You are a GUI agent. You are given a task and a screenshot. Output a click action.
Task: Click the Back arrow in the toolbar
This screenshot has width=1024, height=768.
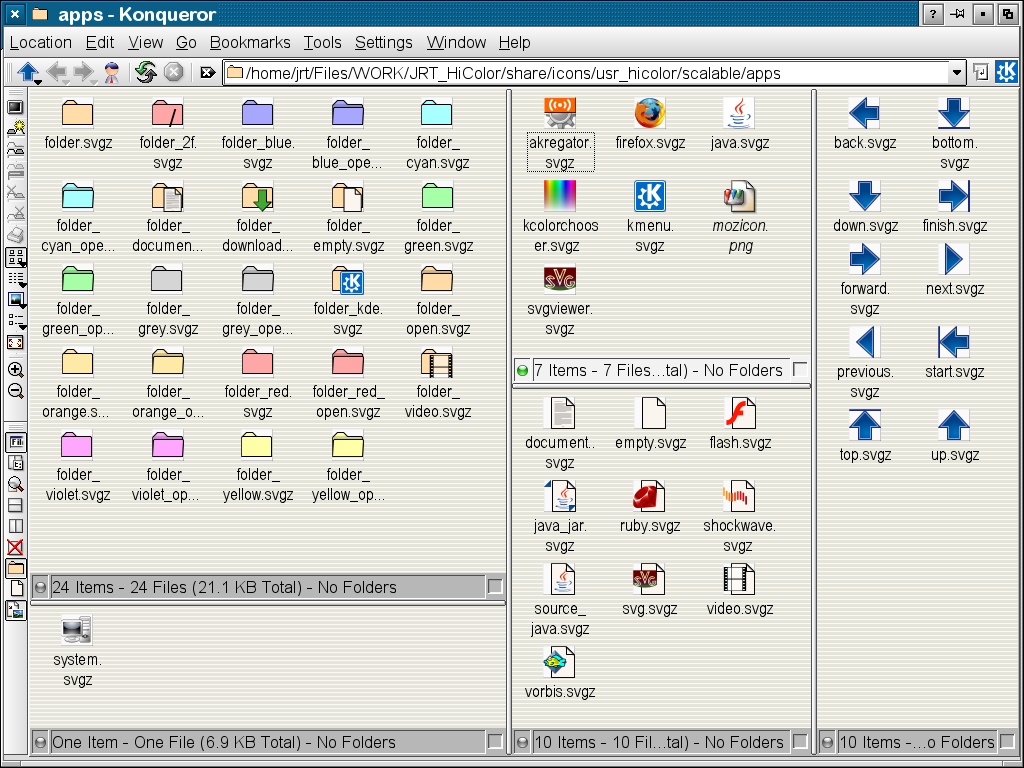tap(57, 71)
